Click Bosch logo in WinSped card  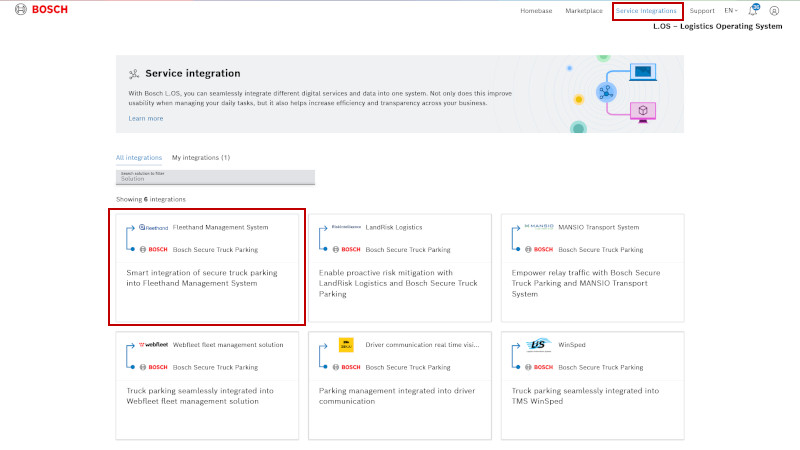[539, 367]
